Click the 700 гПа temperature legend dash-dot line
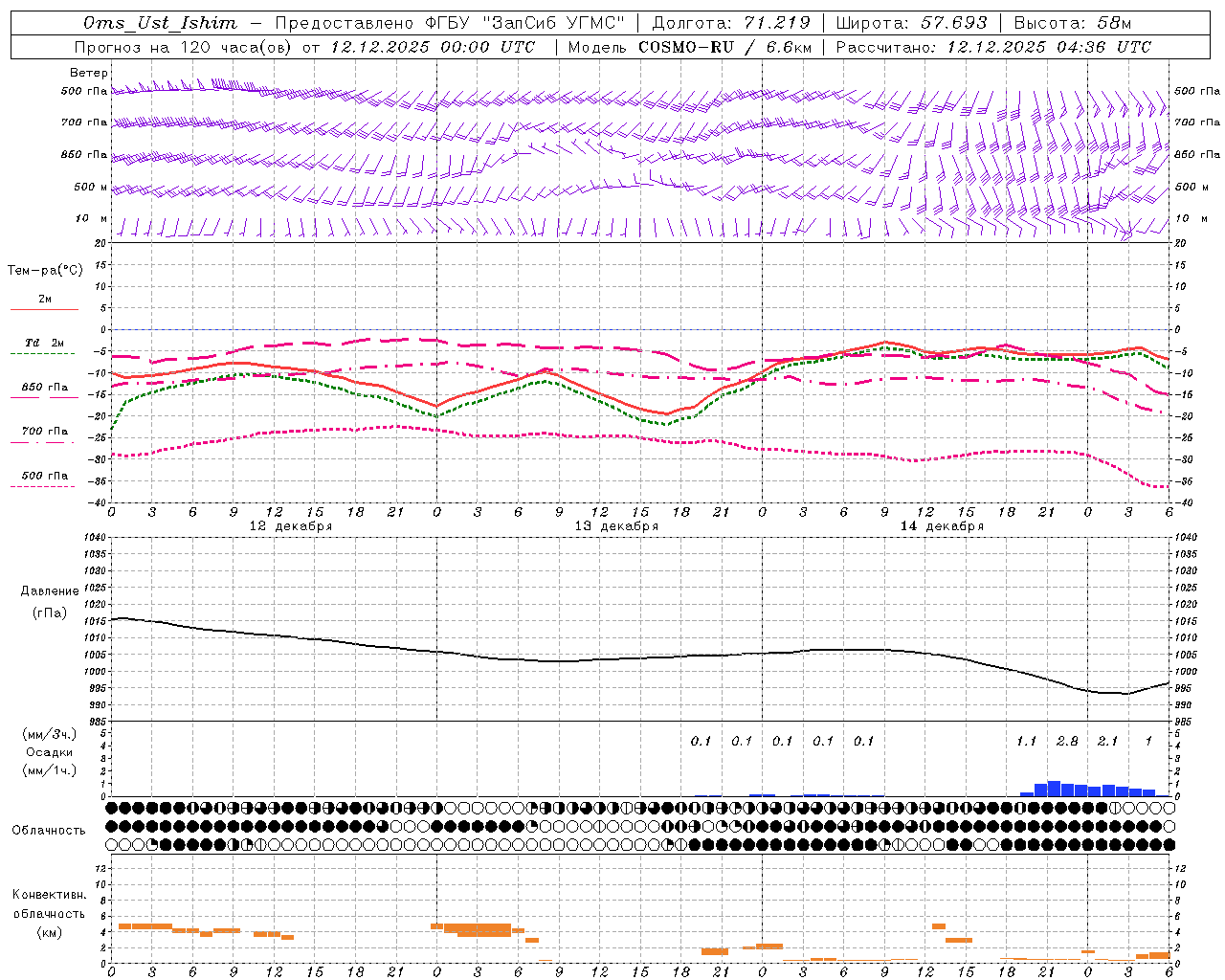Viewport: 1225px width, 980px height. (42, 442)
